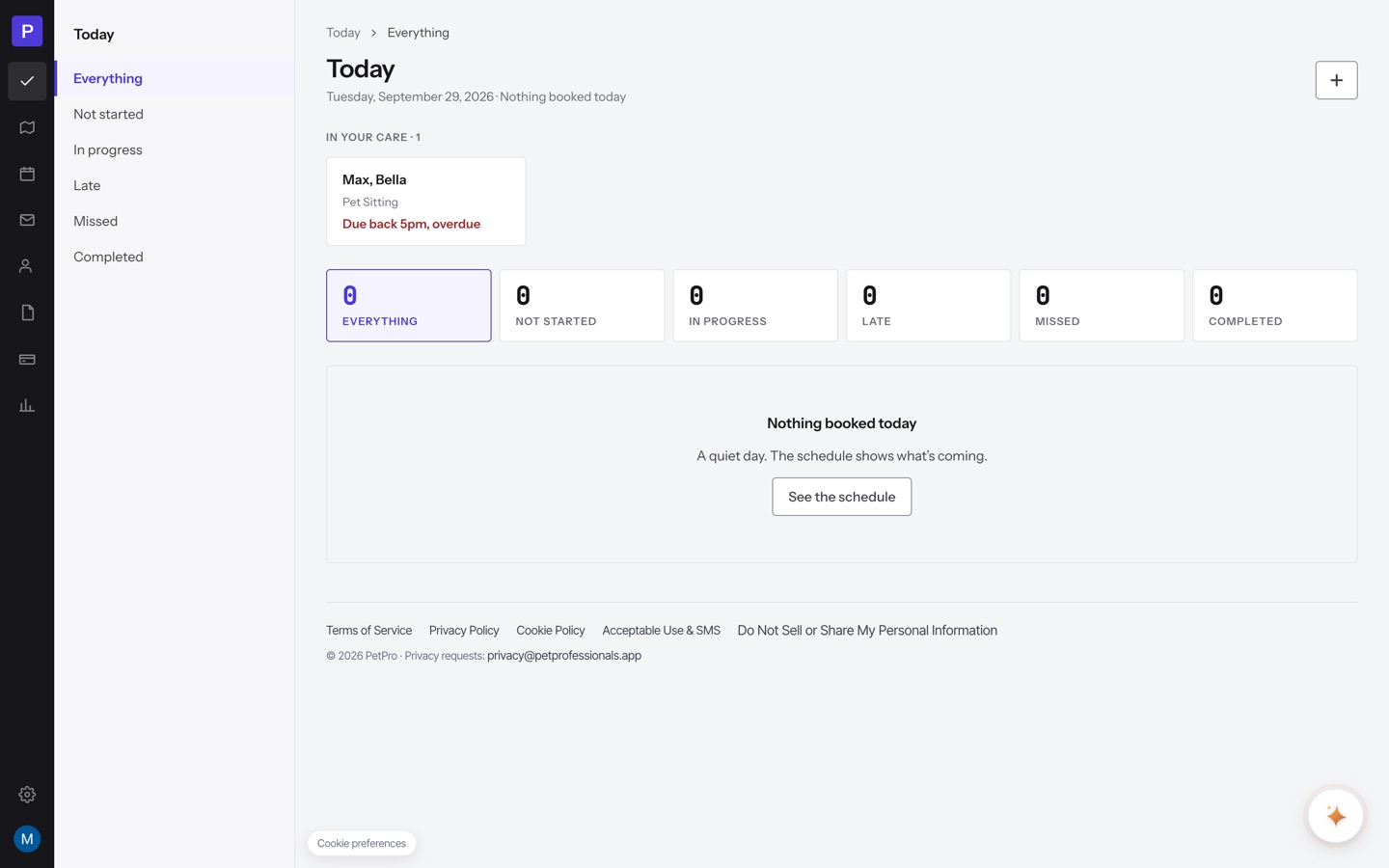Select Not started in side menu

pyautogui.click(x=175, y=114)
